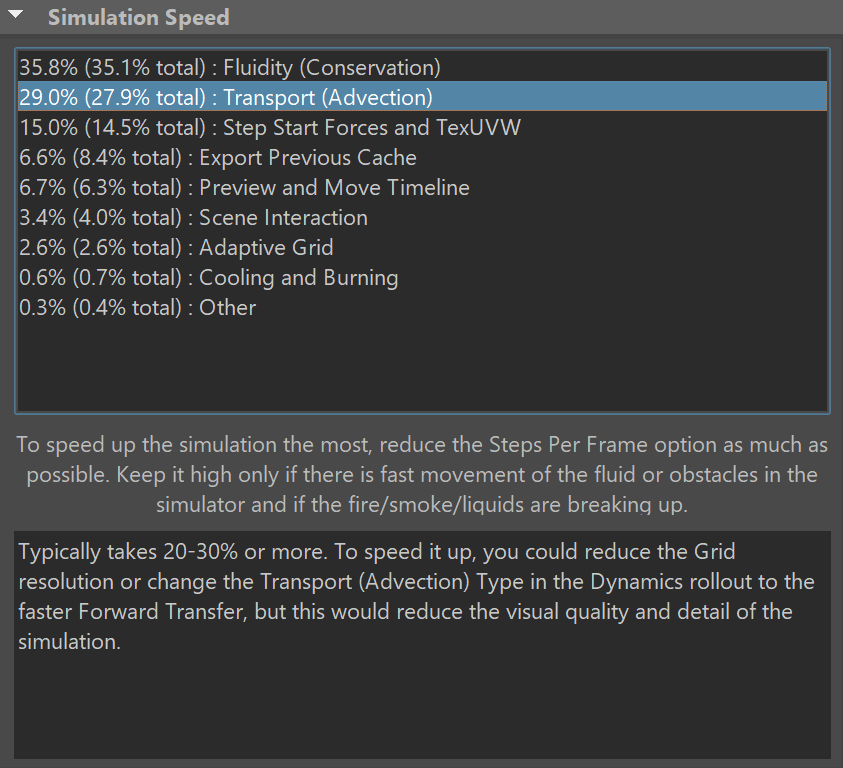Select the Cooling and Burning entry
Image resolution: width=843 pixels, height=768 pixels.
tap(423, 278)
